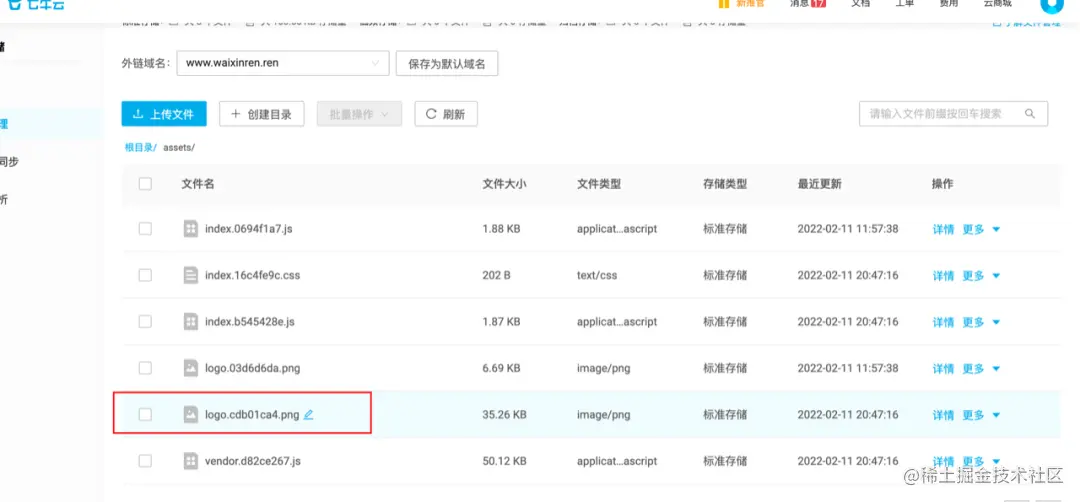Image resolution: width=1080 pixels, height=502 pixels.
Task: Click the text/css file type cell
Action: (597, 275)
